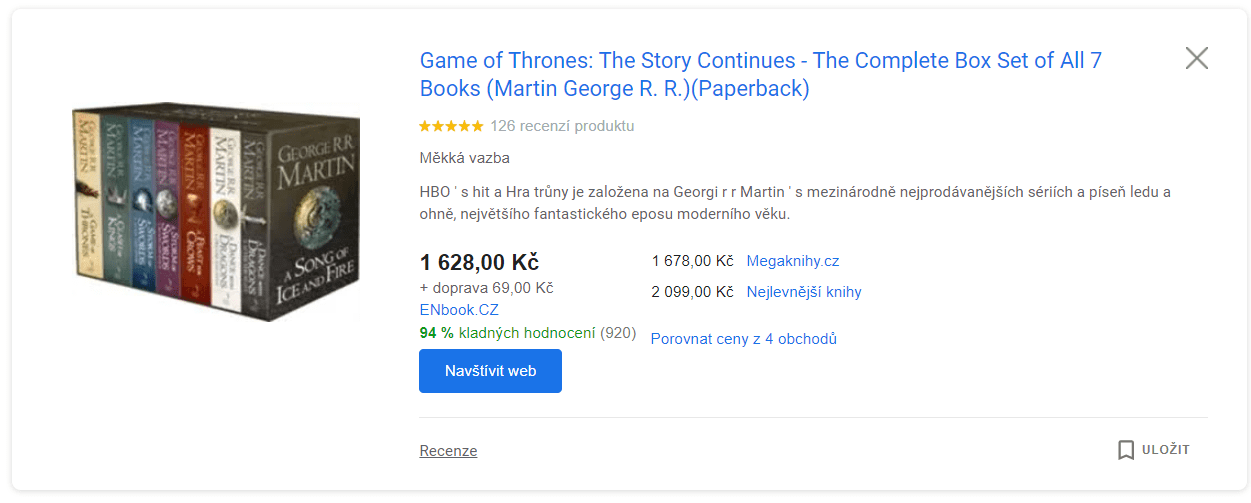Compare prices via Porovnat ceny z 4 obchodů
The height and width of the screenshot is (503, 1251).
click(x=743, y=339)
